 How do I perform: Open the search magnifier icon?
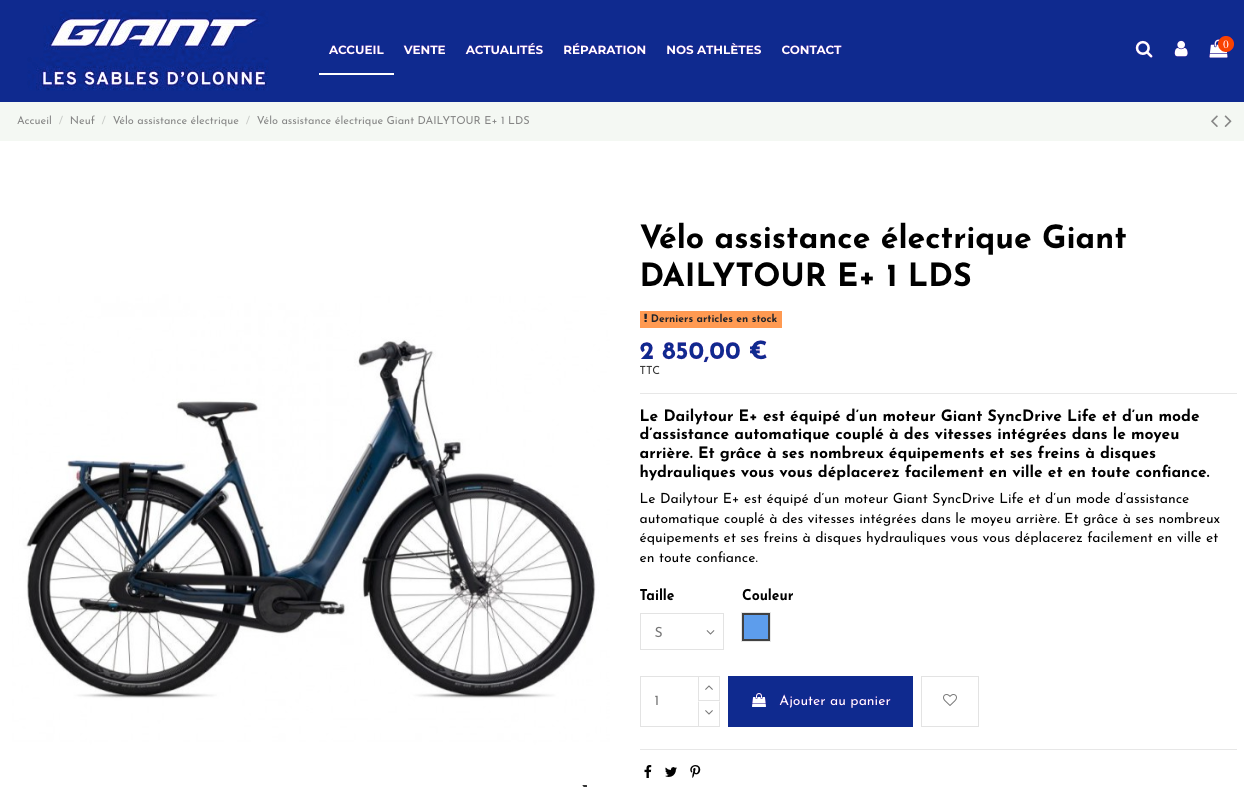[1144, 49]
